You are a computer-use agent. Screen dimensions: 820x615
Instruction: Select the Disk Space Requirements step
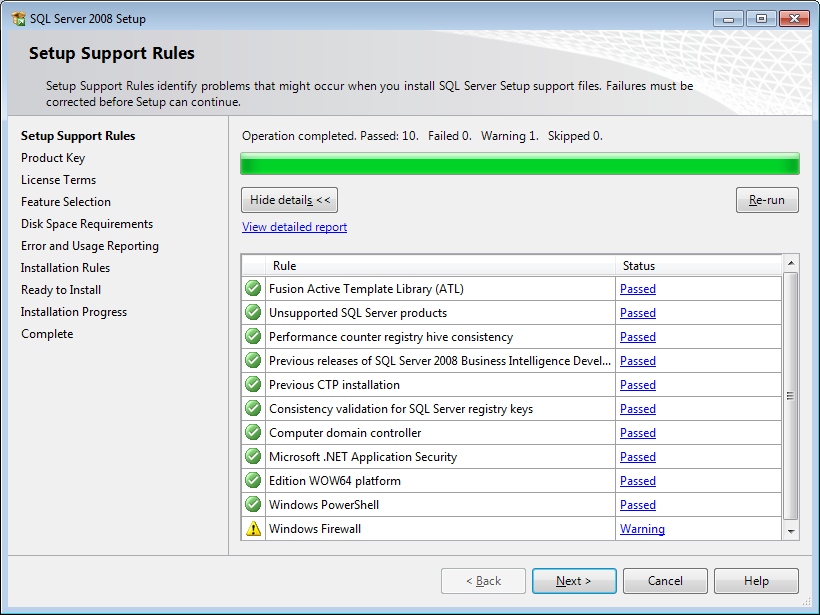coord(87,224)
